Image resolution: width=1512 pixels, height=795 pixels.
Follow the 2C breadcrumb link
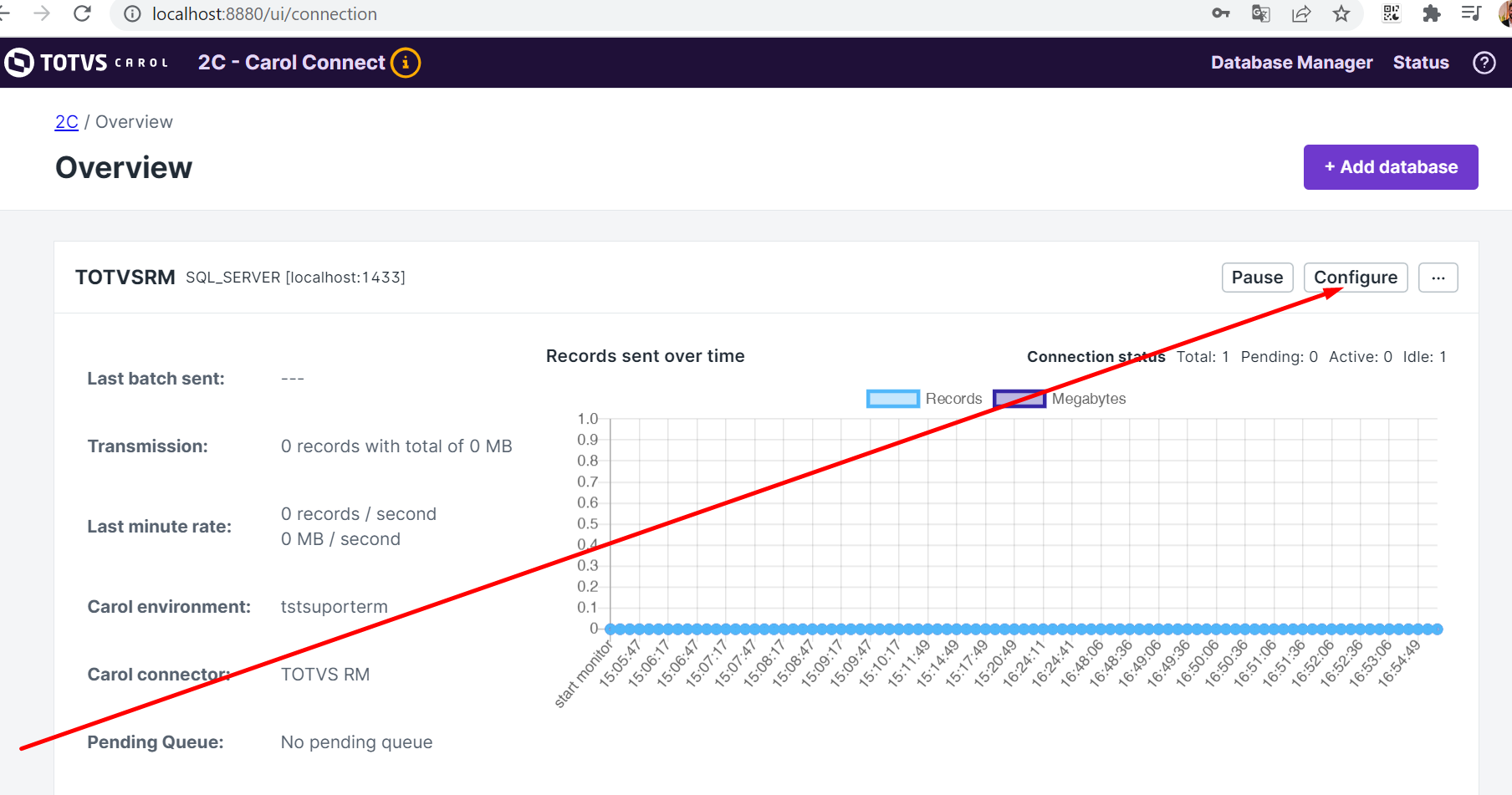[67, 122]
